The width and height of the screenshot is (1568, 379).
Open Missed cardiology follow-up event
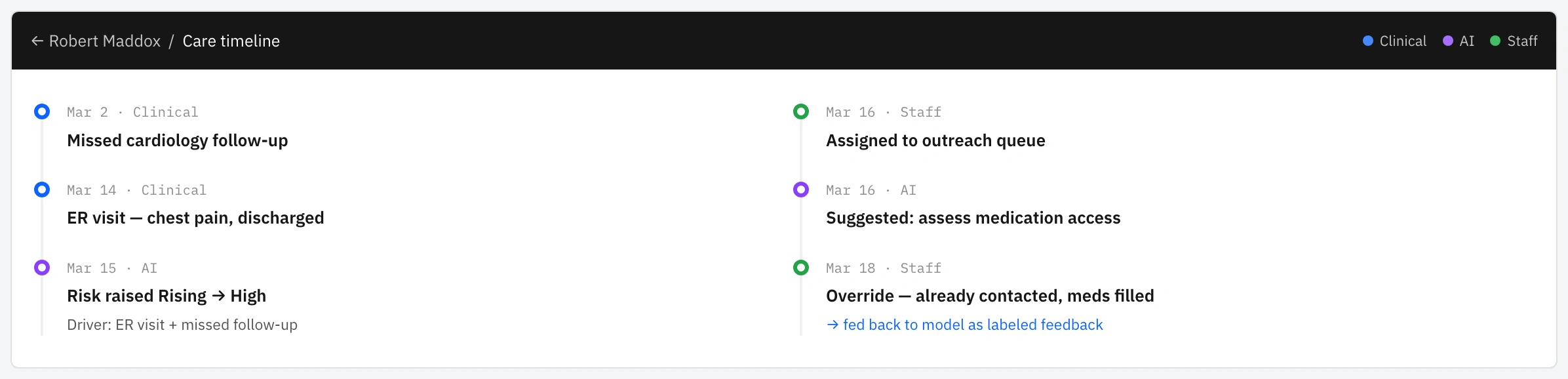[178, 140]
